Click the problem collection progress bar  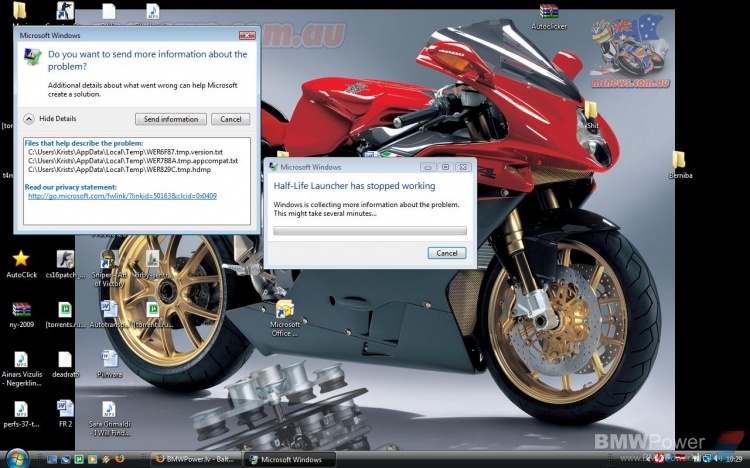coord(370,231)
